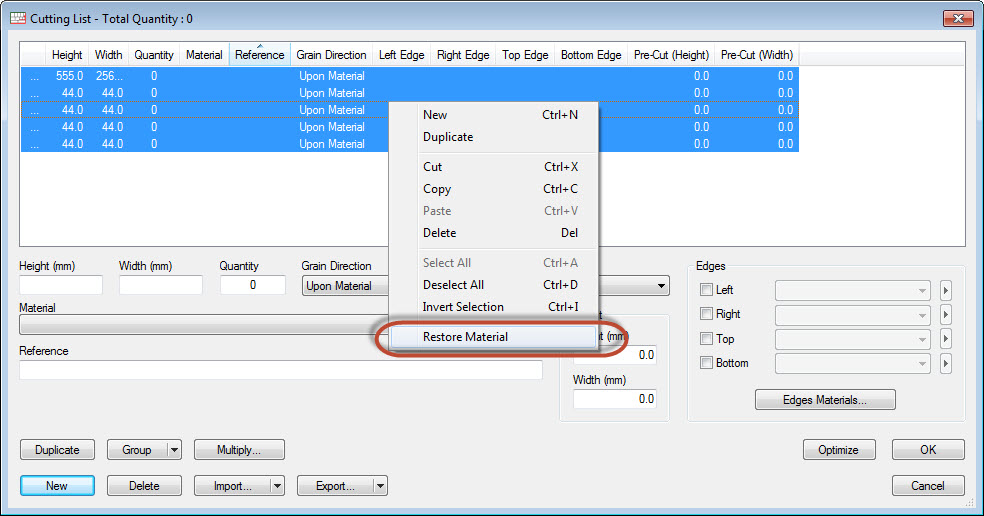Click into the Width (mm) field beside Height
The width and height of the screenshot is (984, 516).
(161, 285)
